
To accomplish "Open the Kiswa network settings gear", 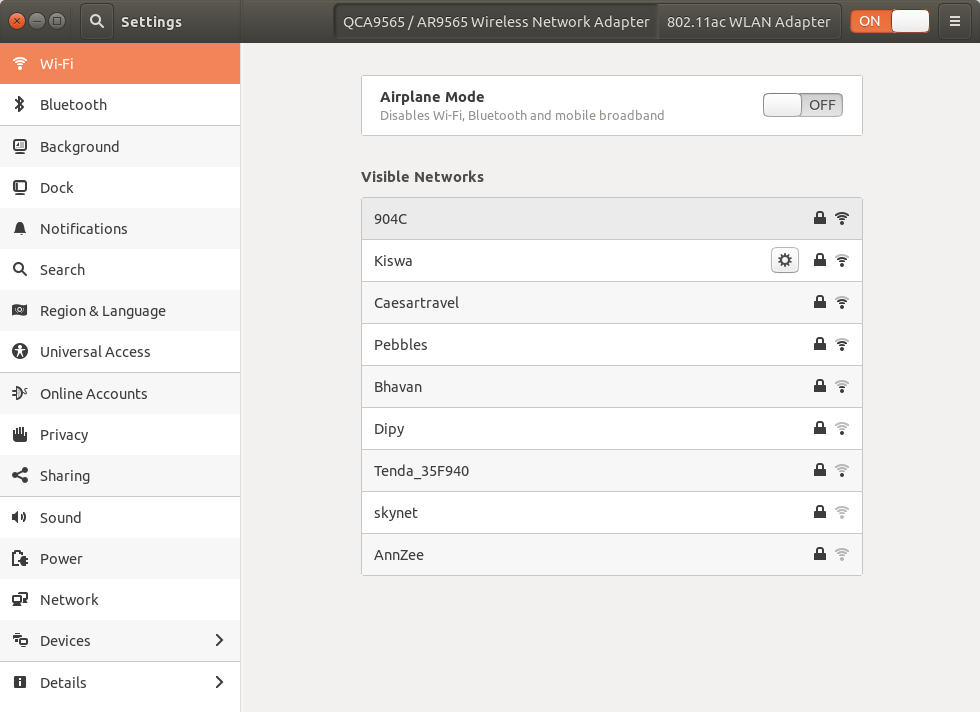I will [x=785, y=260].
